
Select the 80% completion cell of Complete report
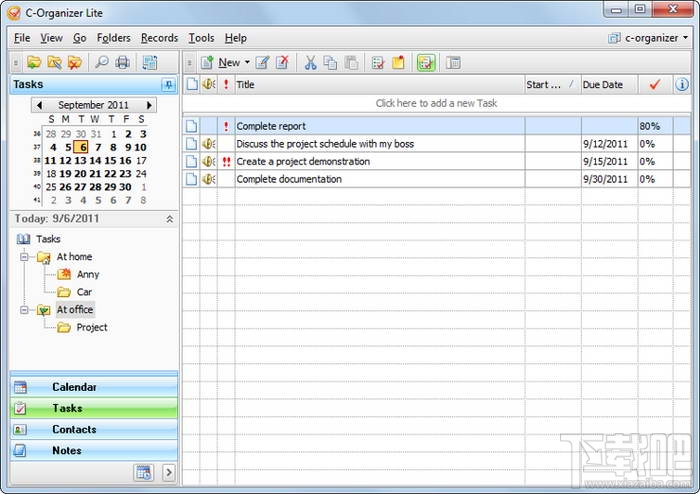pyautogui.click(x=655, y=126)
